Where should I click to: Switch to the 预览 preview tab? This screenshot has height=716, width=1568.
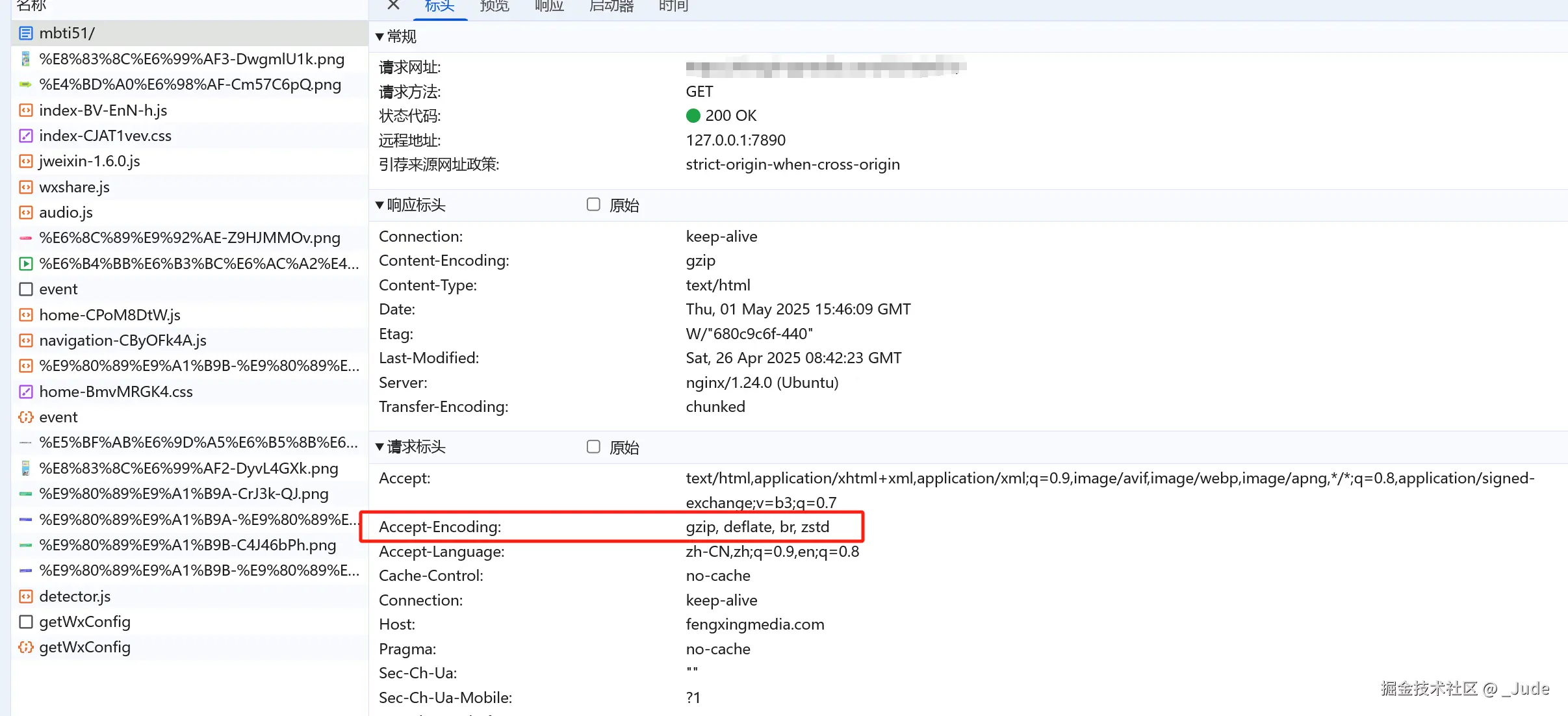[x=494, y=6]
